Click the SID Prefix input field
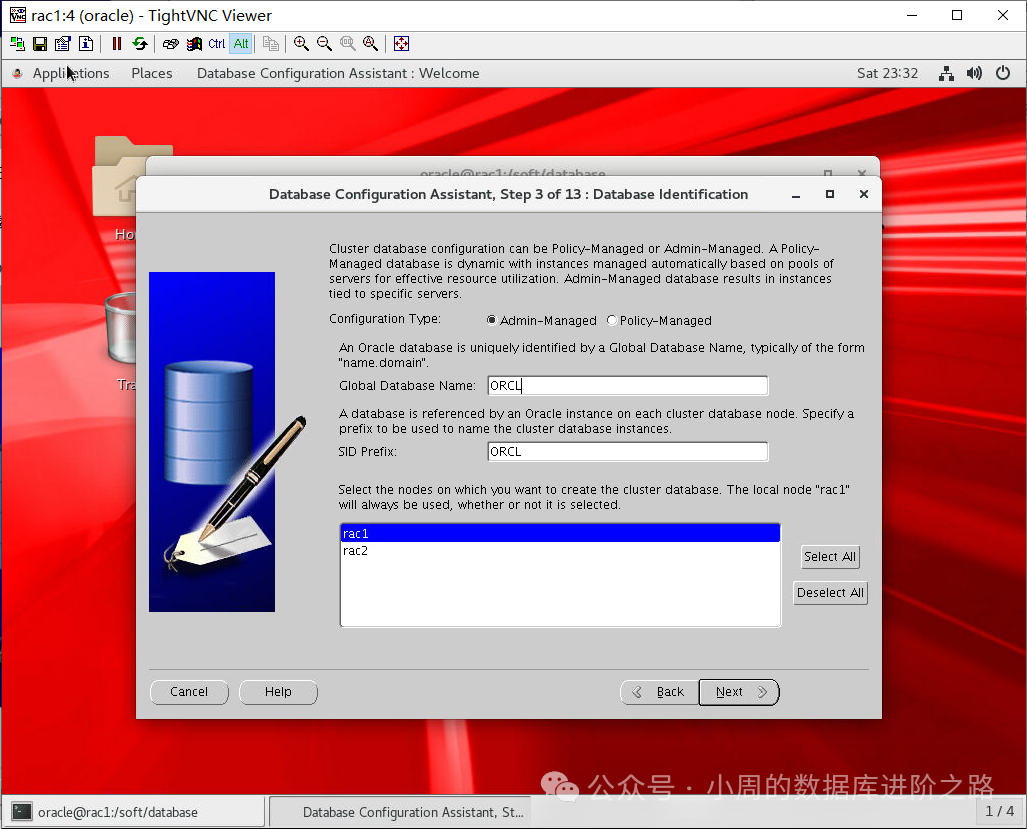 point(627,452)
